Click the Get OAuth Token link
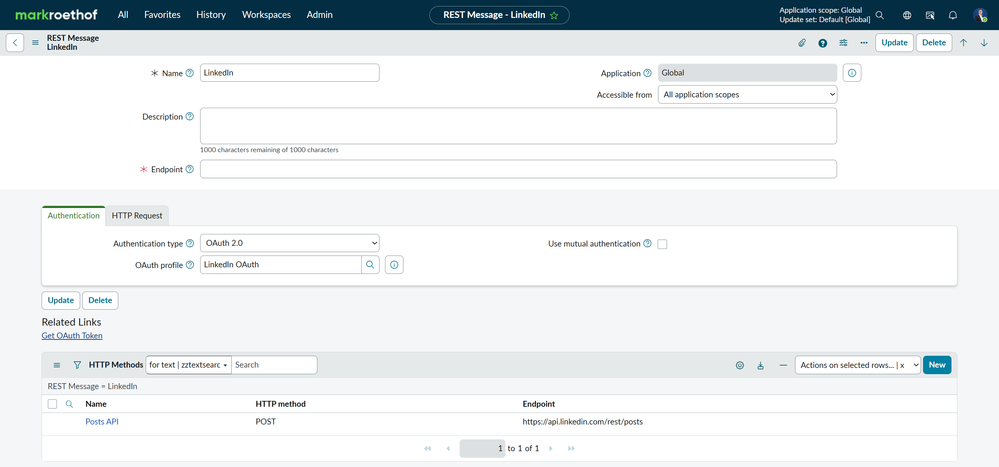 click(72, 336)
